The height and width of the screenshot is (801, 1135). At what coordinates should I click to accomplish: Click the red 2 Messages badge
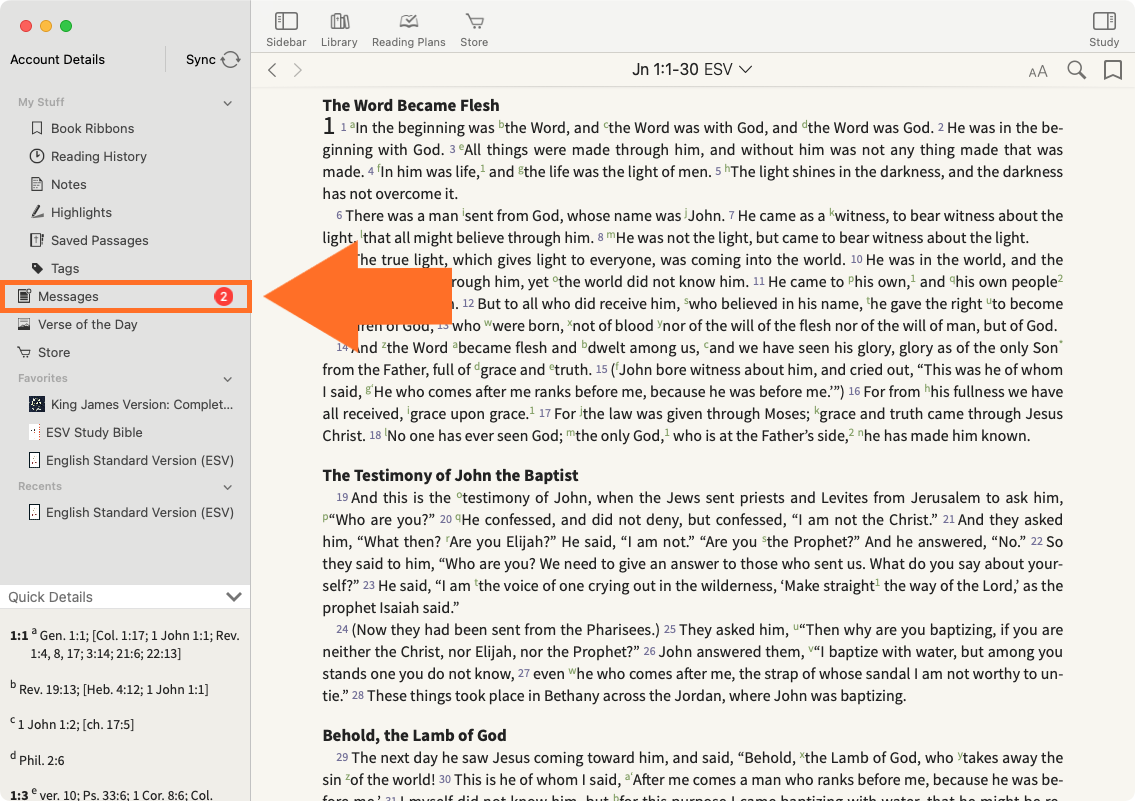tap(224, 297)
